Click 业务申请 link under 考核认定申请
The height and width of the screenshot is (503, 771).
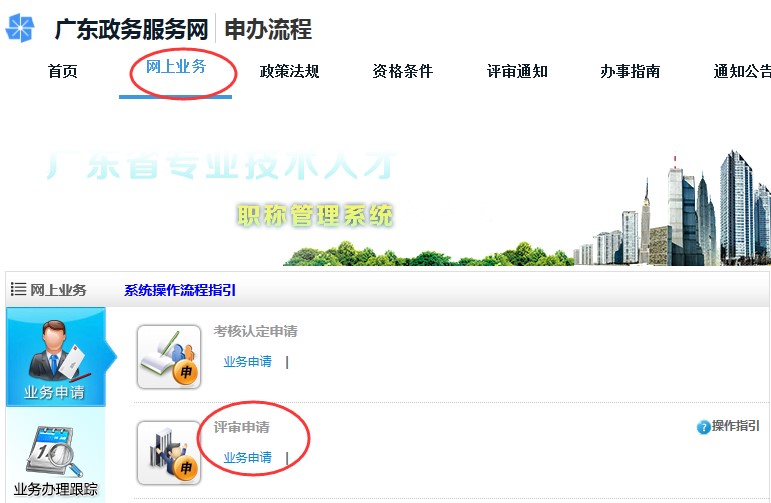[x=247, y=362]
